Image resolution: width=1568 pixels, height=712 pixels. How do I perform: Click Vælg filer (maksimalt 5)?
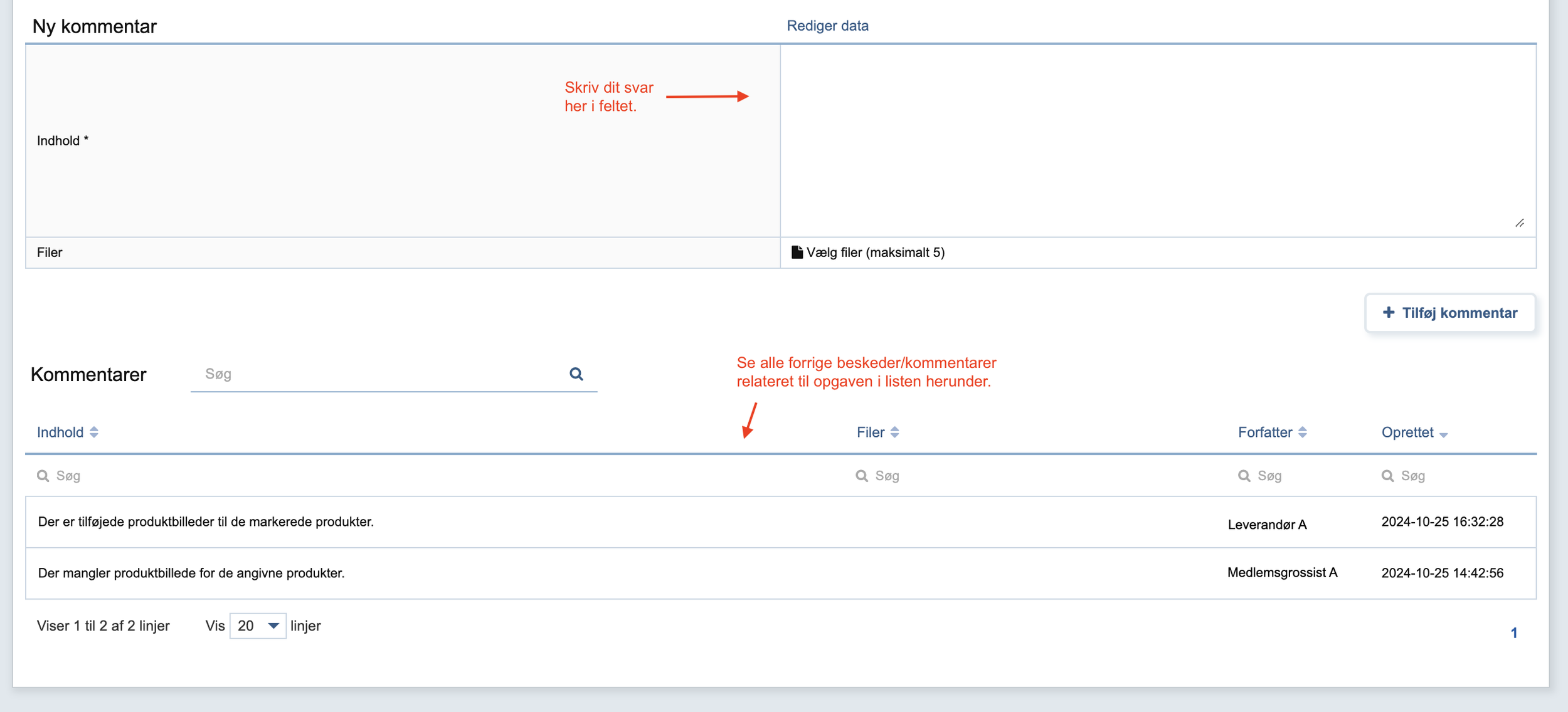pos(875,252)
